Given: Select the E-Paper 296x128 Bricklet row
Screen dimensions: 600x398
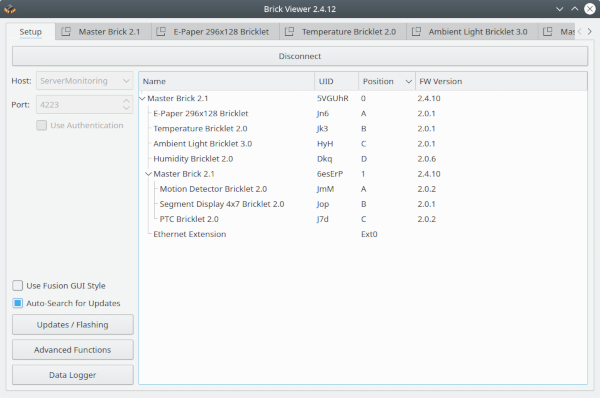Looking at the screenshot, I should point(363,113).
